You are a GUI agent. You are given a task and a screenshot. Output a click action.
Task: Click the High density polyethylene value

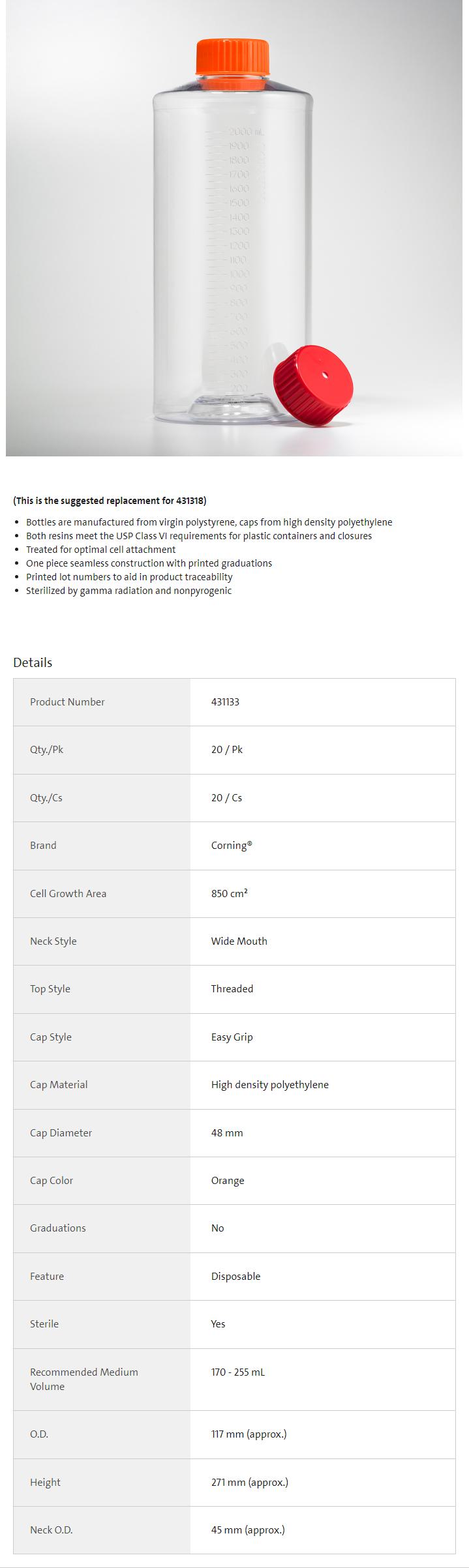pos(269,1084)
